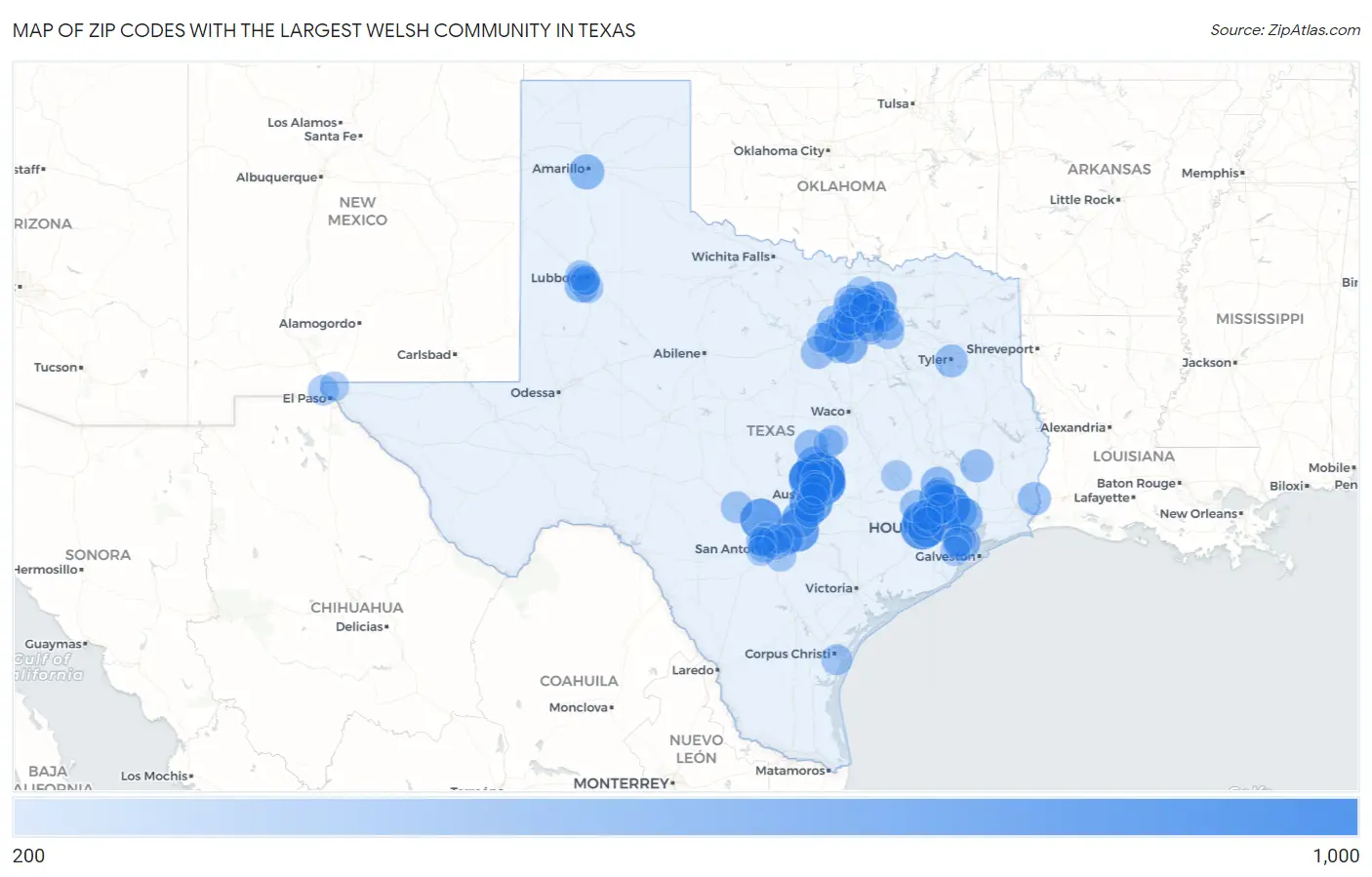The height and width of the screenshot is (877, 1372).
Task: Click the Oklahoma City label
Action: point(780,151)
